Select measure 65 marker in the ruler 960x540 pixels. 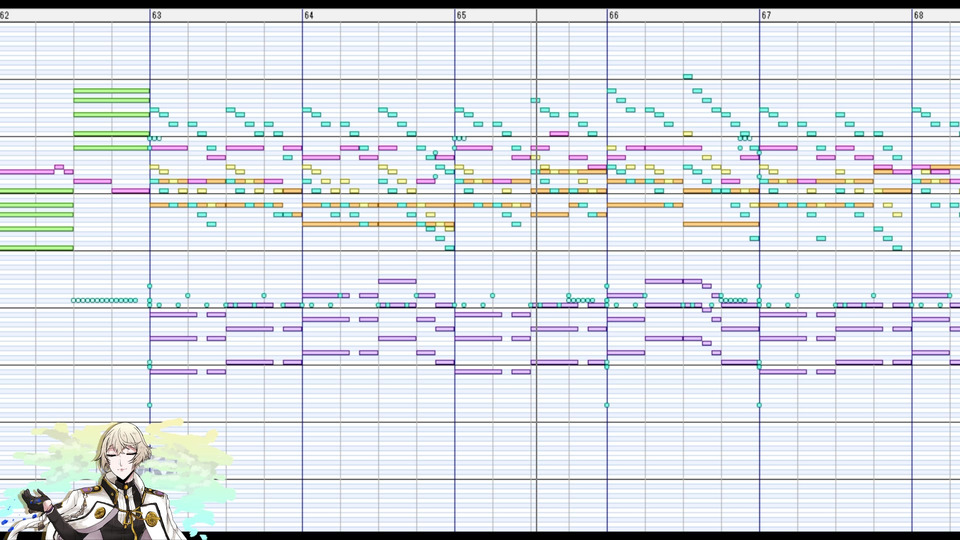point(461,15)
